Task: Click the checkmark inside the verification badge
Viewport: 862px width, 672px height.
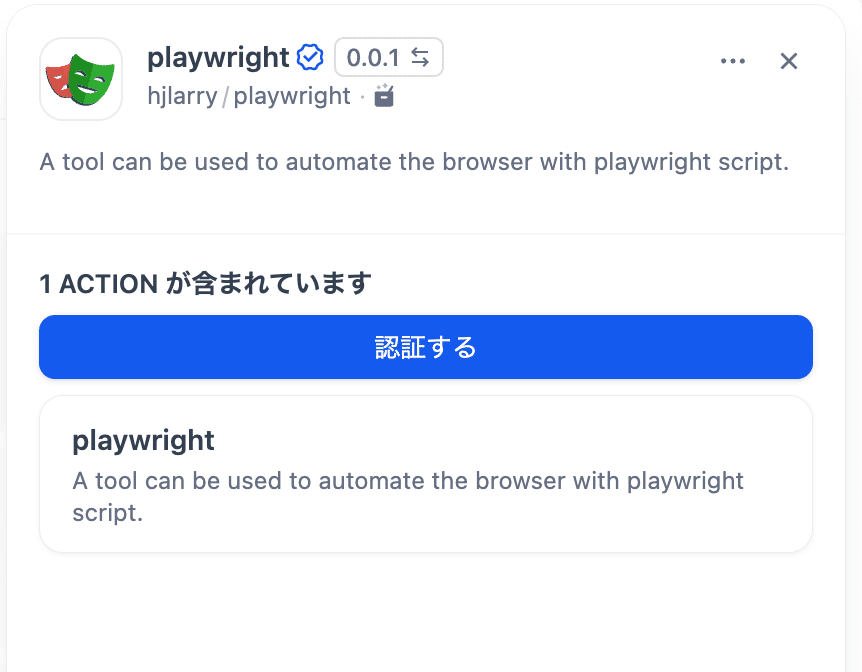Action: point(310,57)
